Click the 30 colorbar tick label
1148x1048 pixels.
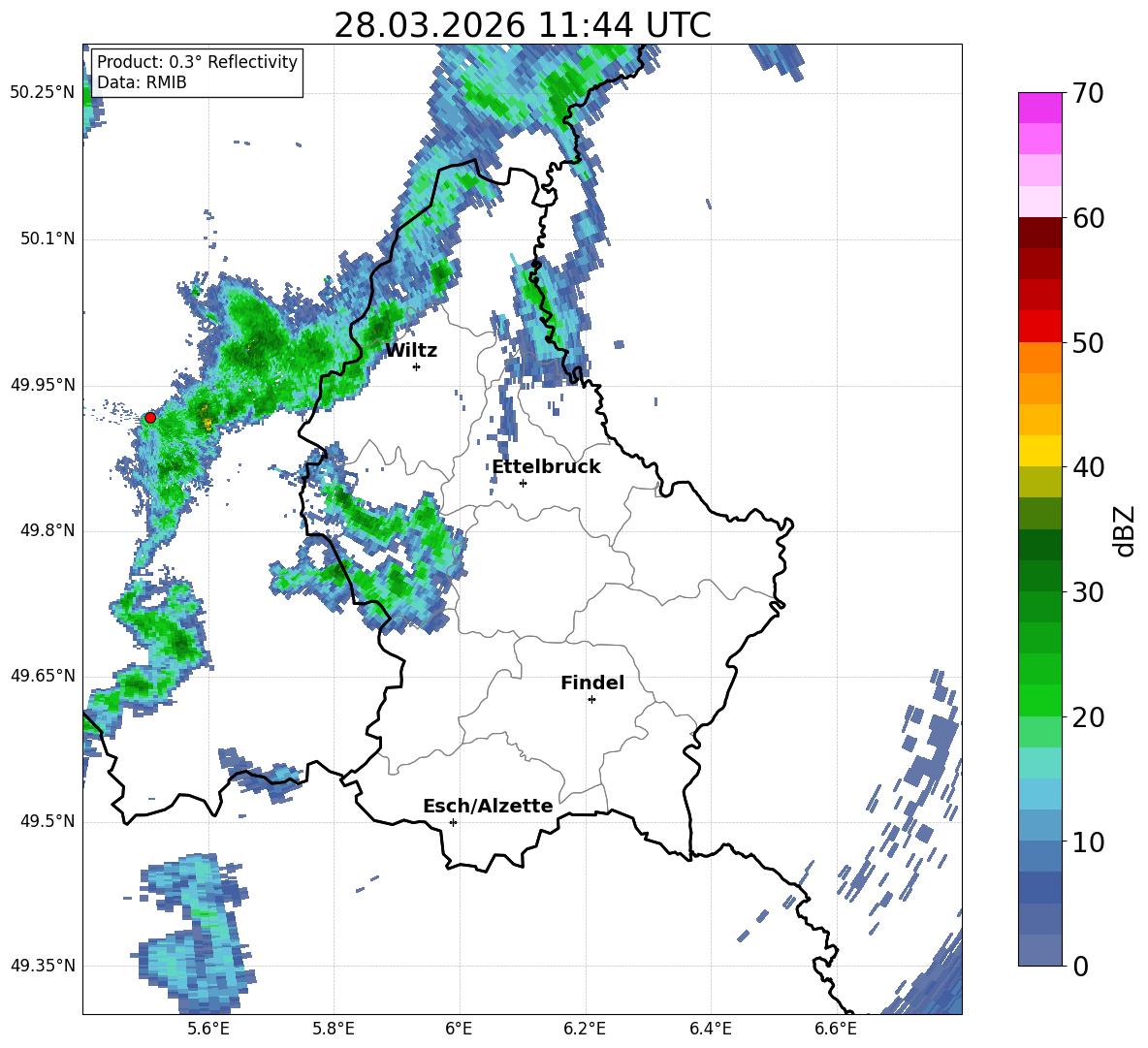(x=1087, y=592)
